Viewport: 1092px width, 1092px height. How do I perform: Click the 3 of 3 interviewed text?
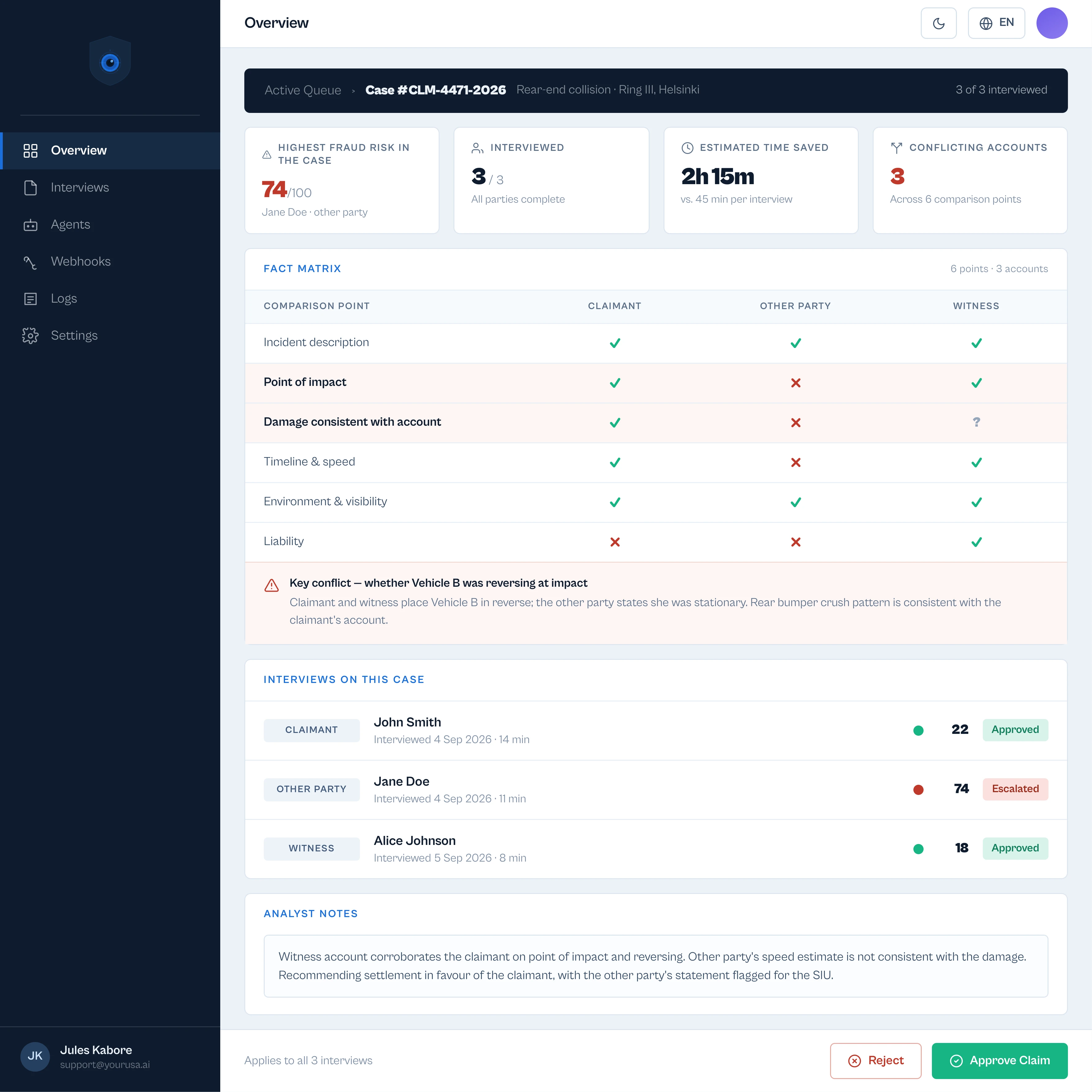click(1001, 90)
